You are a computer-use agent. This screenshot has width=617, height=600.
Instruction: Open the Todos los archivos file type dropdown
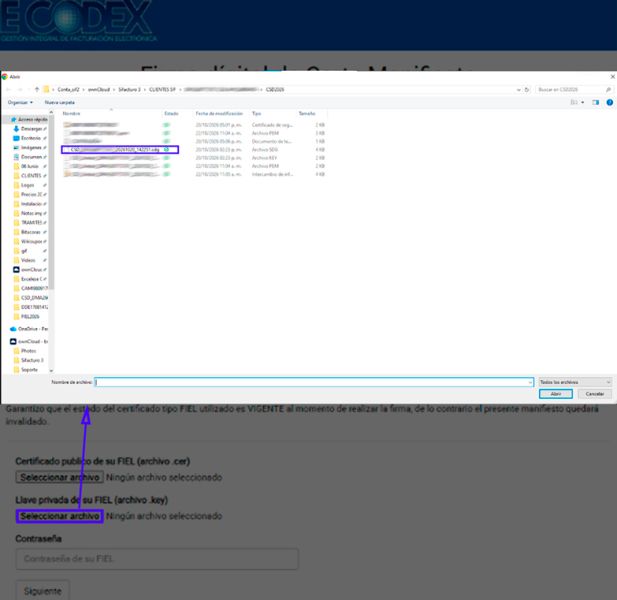click(575, 382)
